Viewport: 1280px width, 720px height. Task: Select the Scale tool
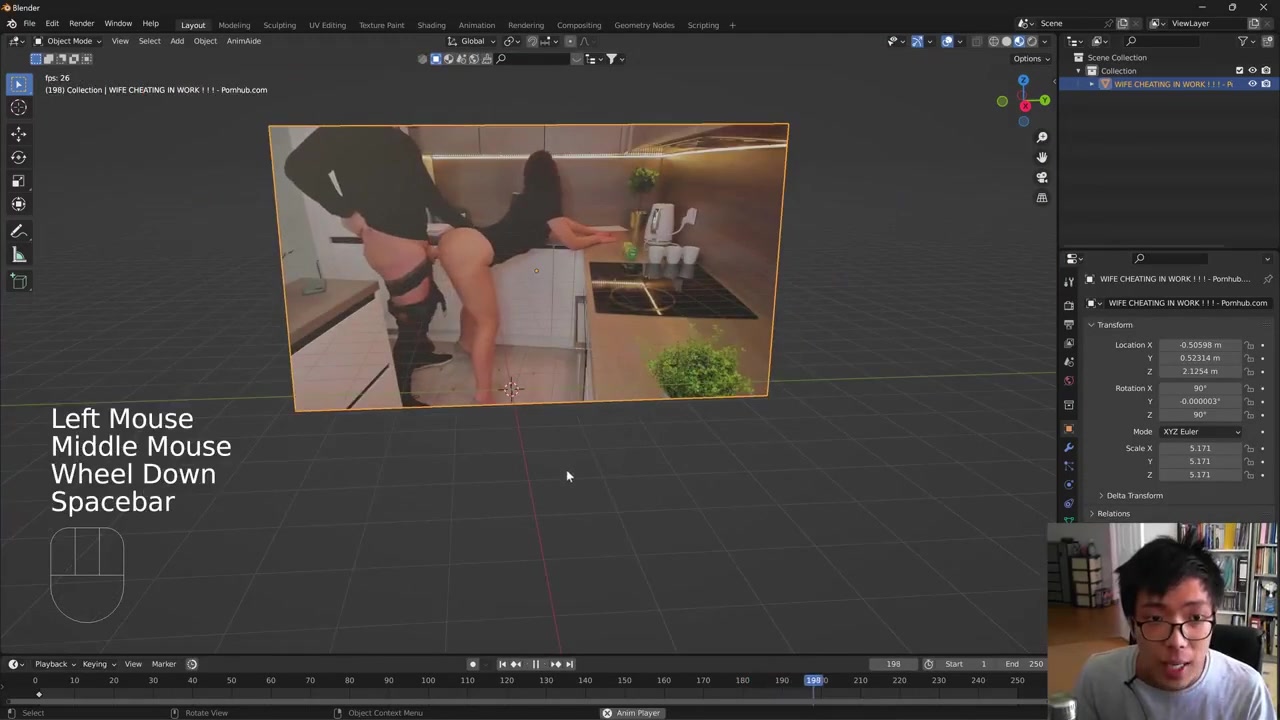18,181
